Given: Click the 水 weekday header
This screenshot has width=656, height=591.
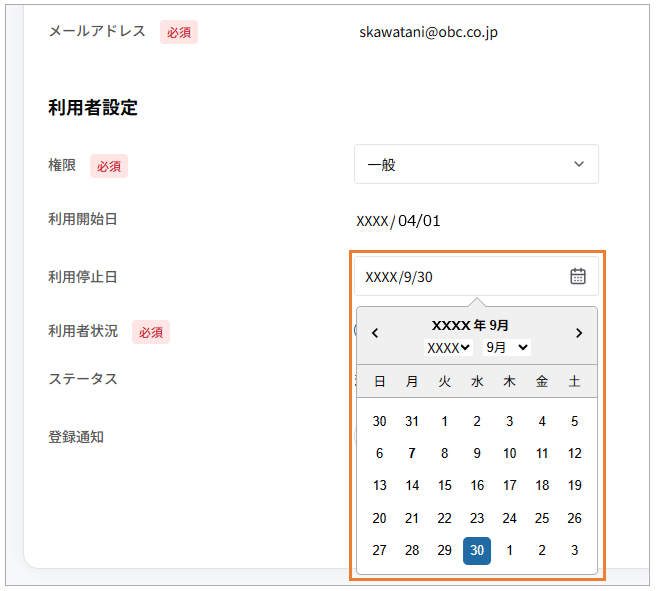Looking at the screenshot, I should [477, 381].
